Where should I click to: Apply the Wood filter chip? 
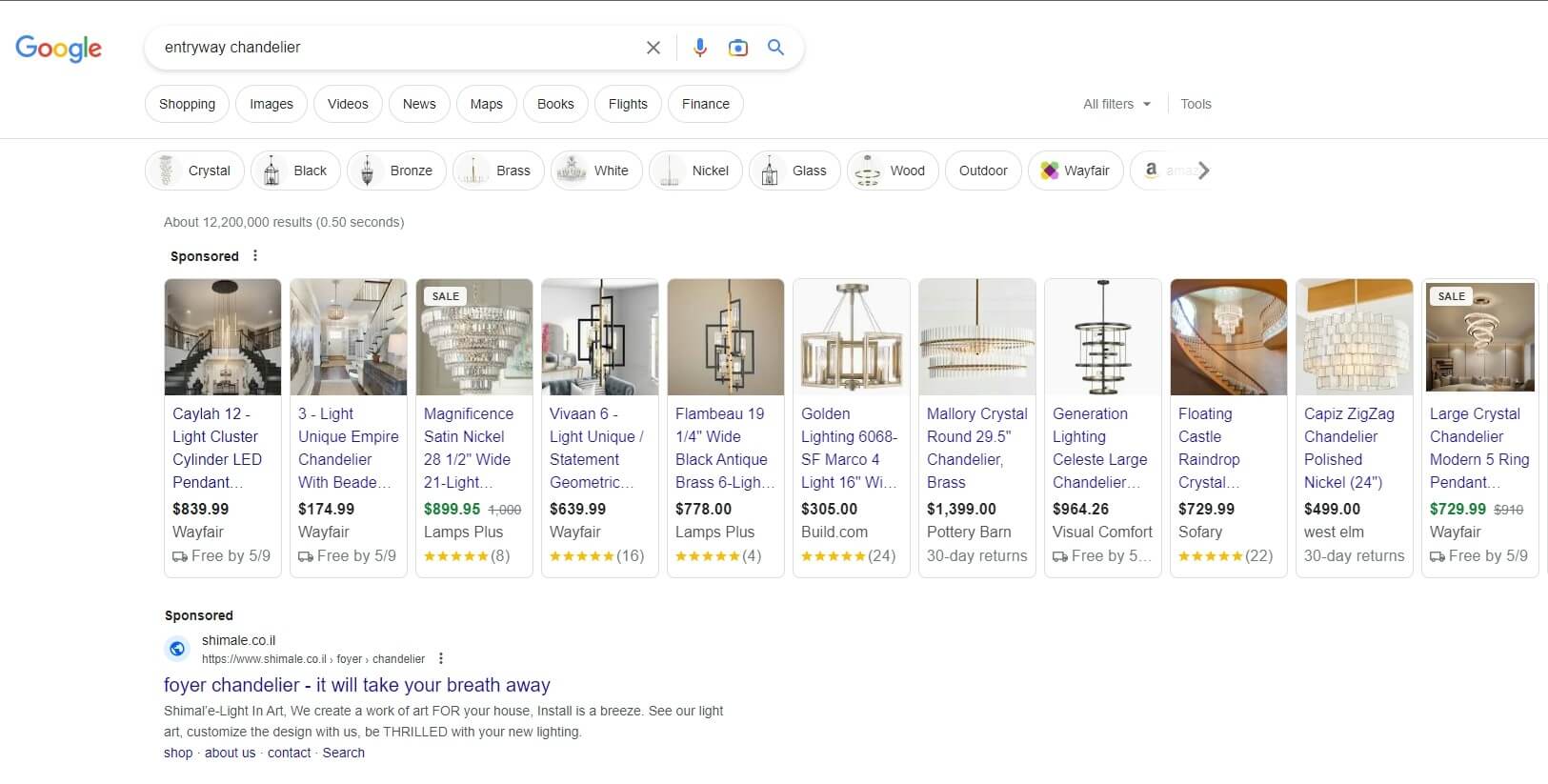click(894, 171)
